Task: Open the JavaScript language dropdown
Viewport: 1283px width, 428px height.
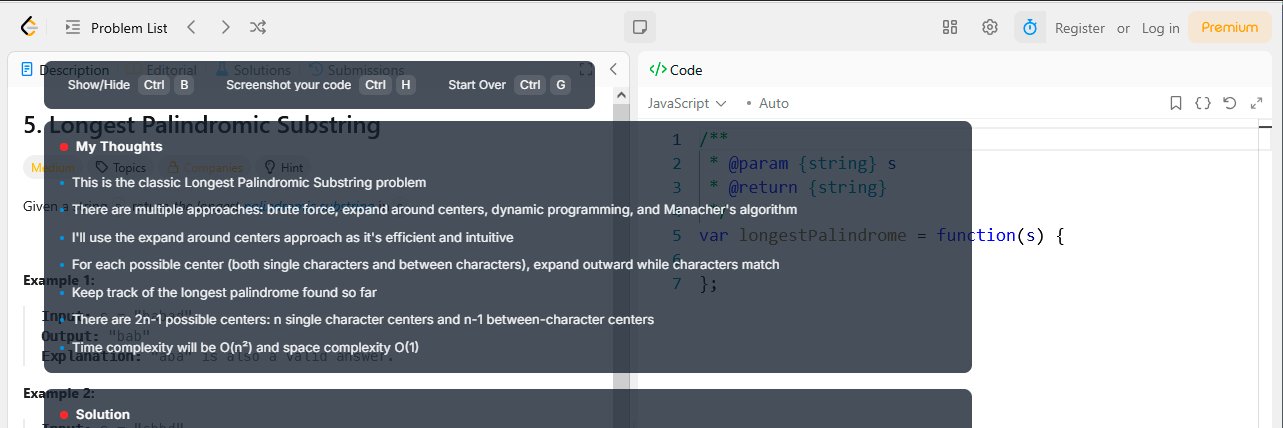Action: tap(688, 103)
